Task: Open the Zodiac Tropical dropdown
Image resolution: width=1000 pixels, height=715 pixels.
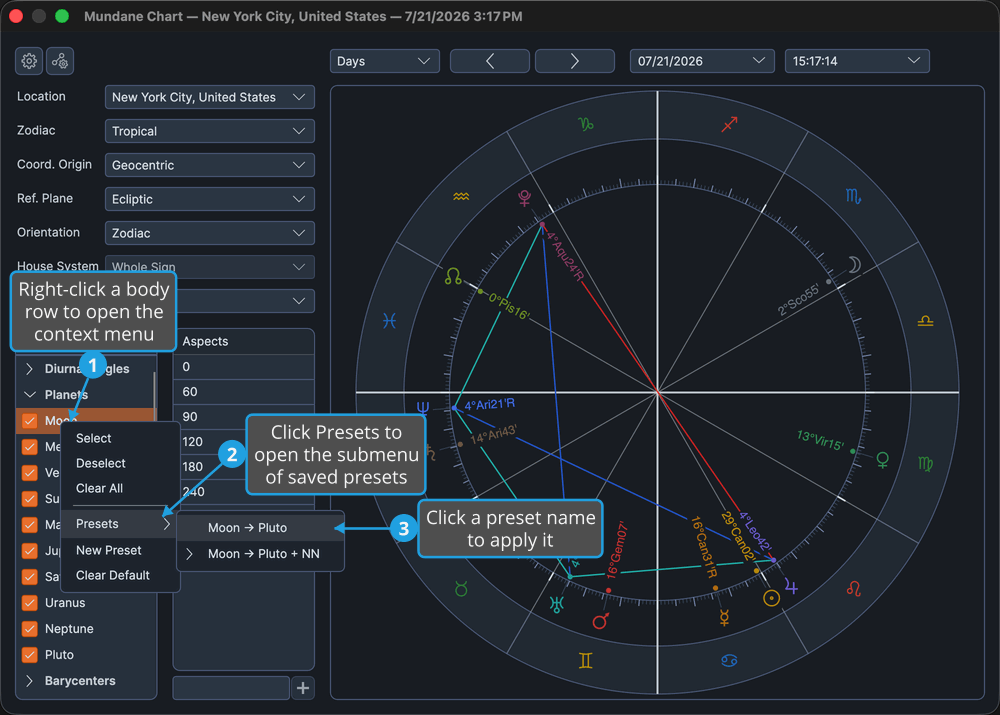Action: tap(209, 131)
